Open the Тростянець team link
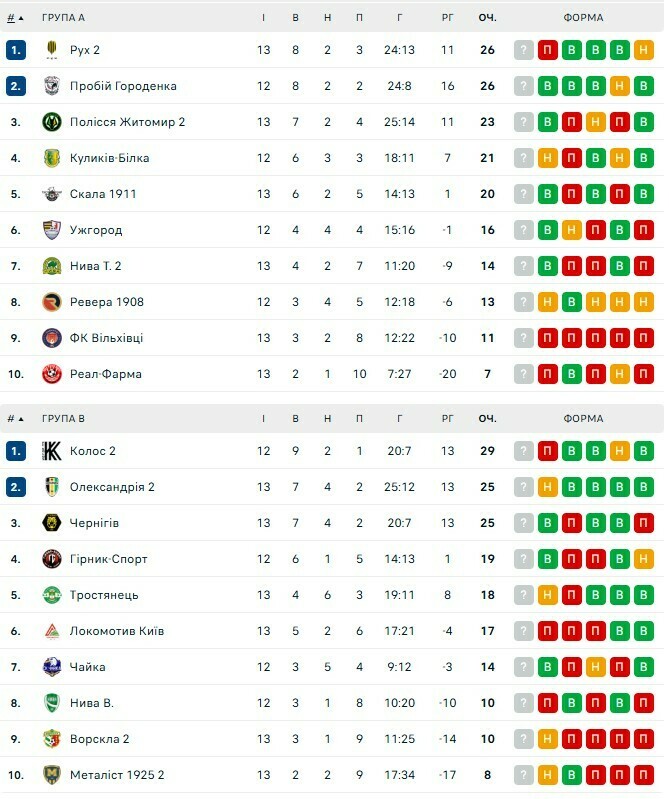The image size is (669, 799). click(x=104, y=595)
